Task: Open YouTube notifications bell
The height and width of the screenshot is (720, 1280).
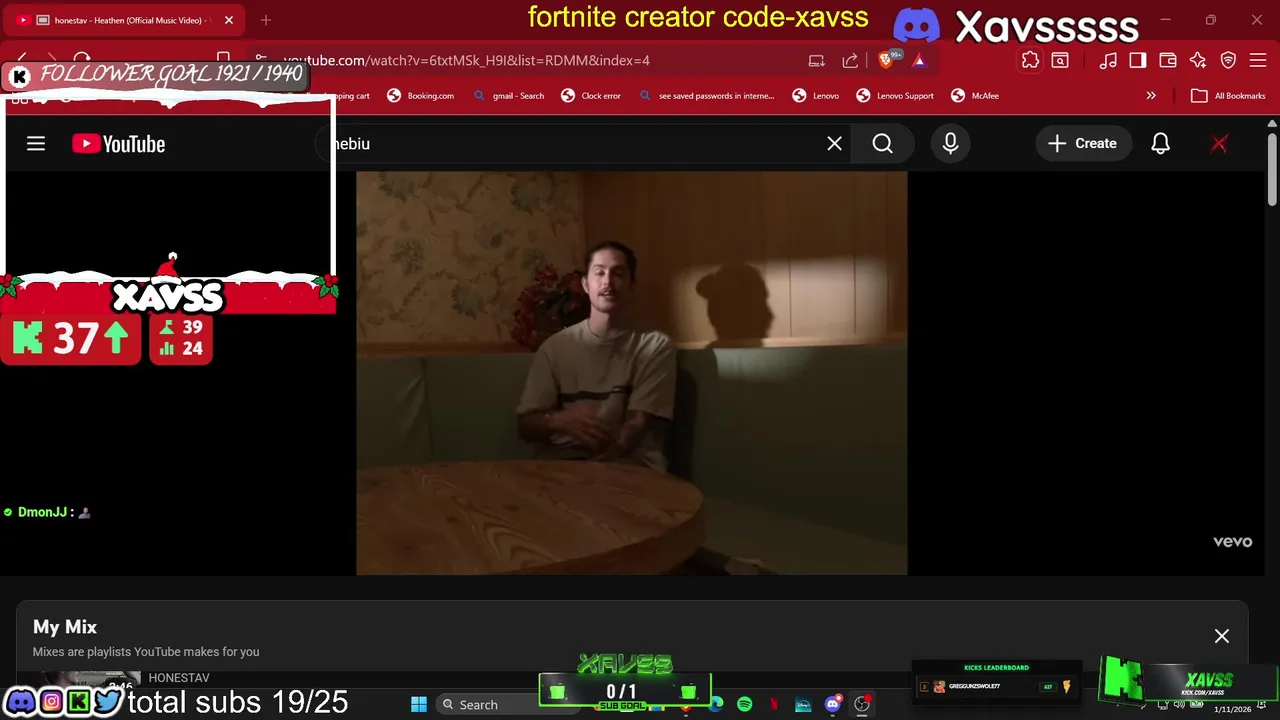Action: [1160, 144]
